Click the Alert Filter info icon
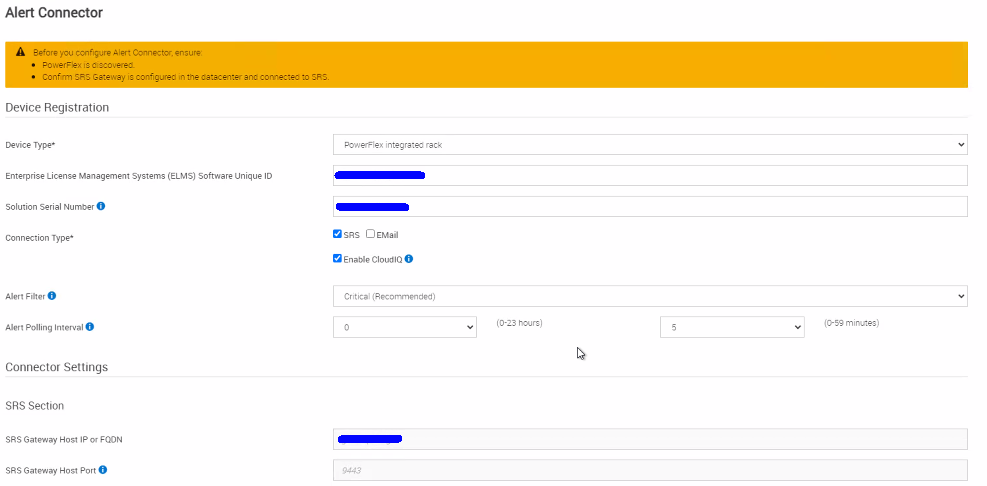 click(52, 296)
